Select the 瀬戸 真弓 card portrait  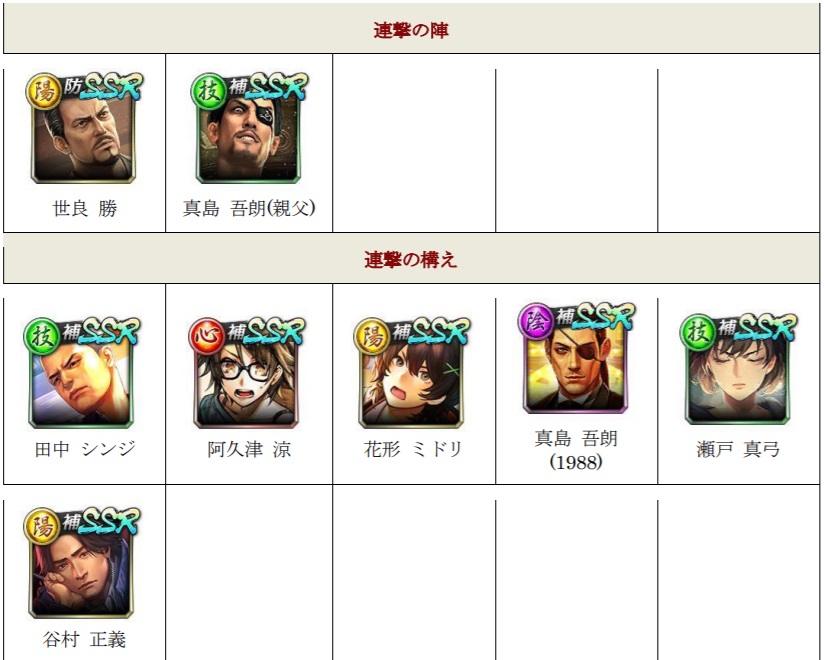coord(738,368)
